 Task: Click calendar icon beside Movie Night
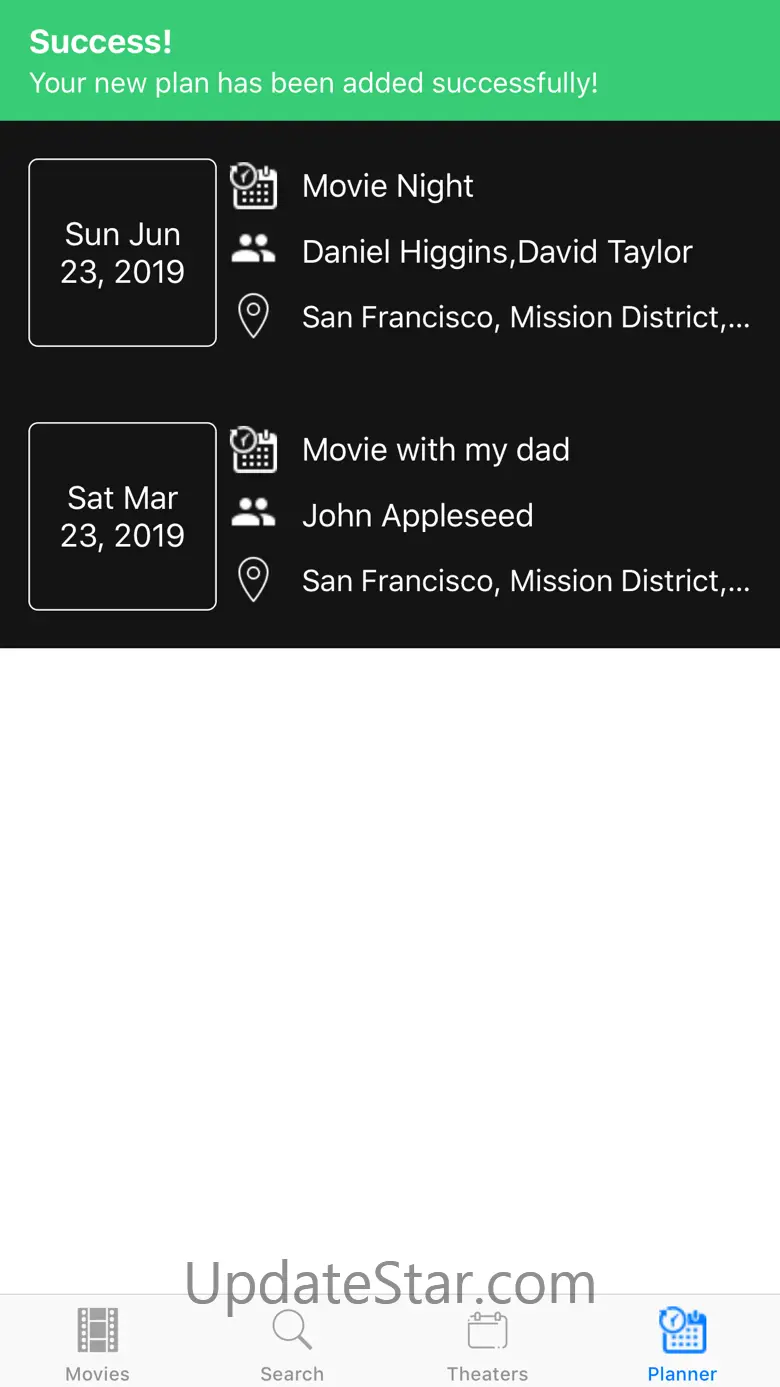(x=254, y=186)
